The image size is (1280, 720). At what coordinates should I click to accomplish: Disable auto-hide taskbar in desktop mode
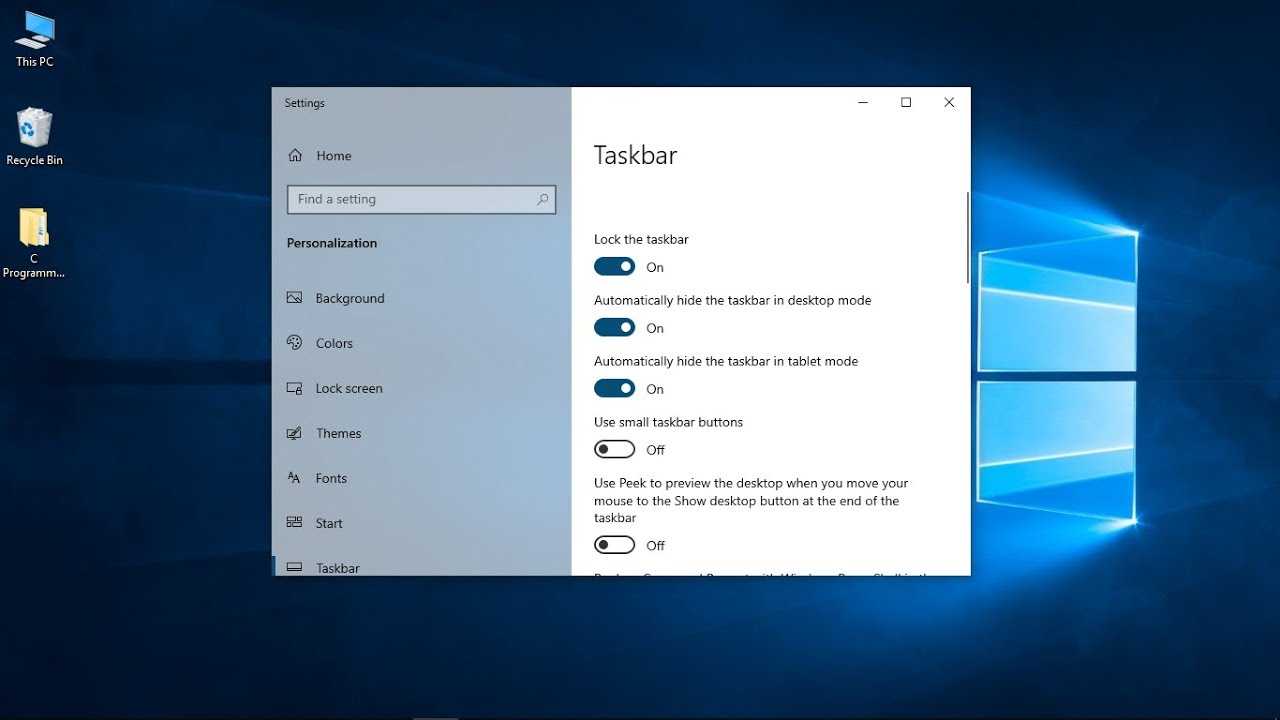[x=614, y=328]
